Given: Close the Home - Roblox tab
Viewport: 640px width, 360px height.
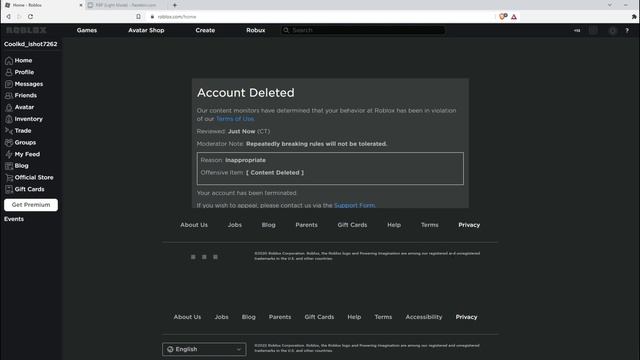Looking at the screenshot, I should tap(80, 5).
